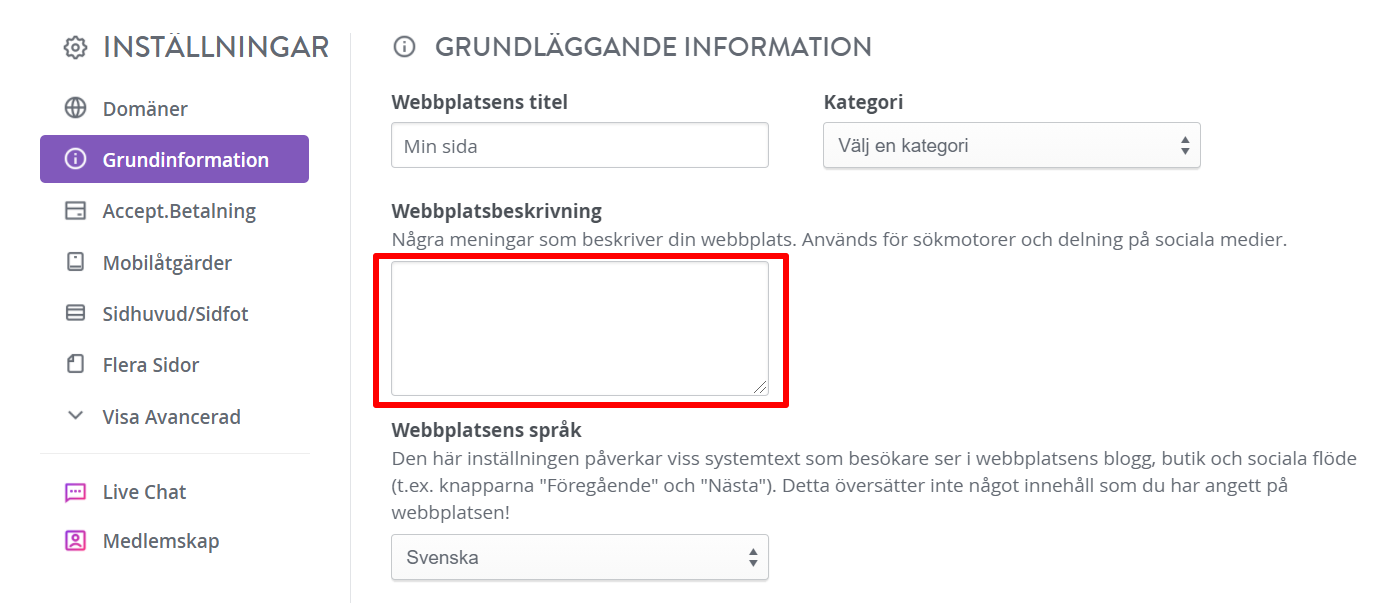The image size is (1399, 603).
Task: Expand Visa Avancerad chevron
Action: [75, 415]
